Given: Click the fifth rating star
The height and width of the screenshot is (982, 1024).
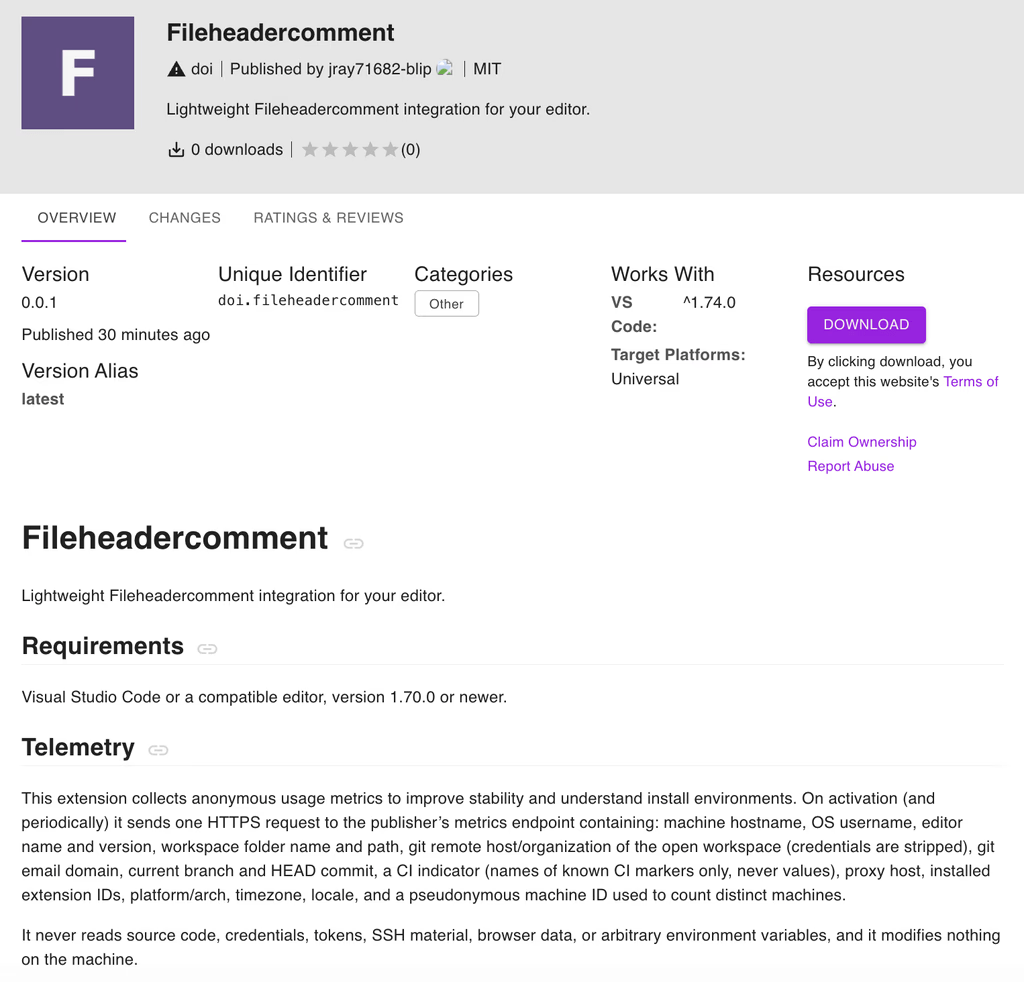Looking at the screenshot, I should click(x=391, y=150).
